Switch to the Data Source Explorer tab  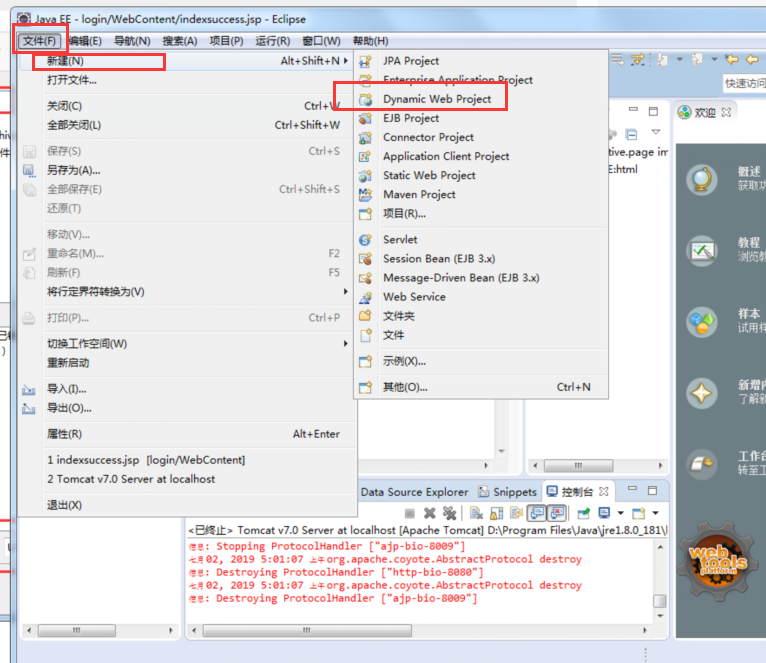(x=414, y=492)
